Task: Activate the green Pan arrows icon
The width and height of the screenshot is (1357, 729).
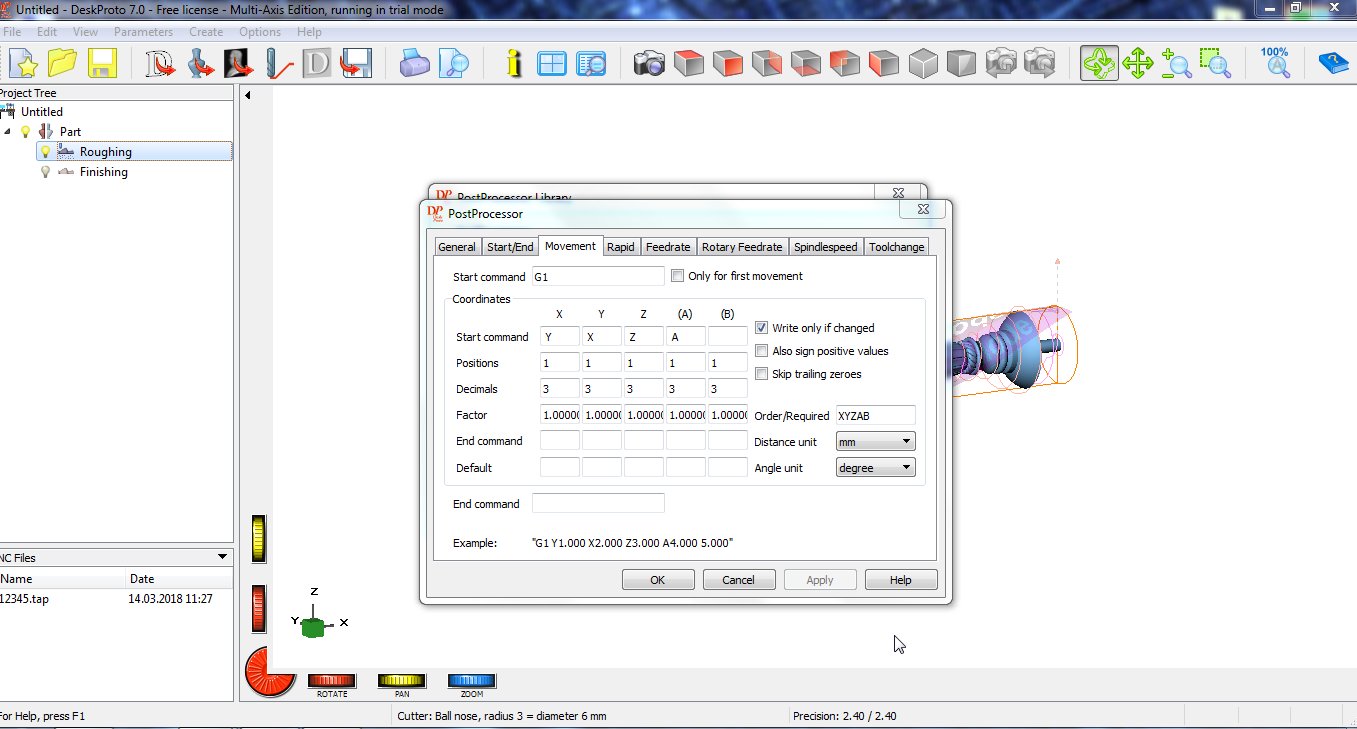Action: tap(1138, 64)
